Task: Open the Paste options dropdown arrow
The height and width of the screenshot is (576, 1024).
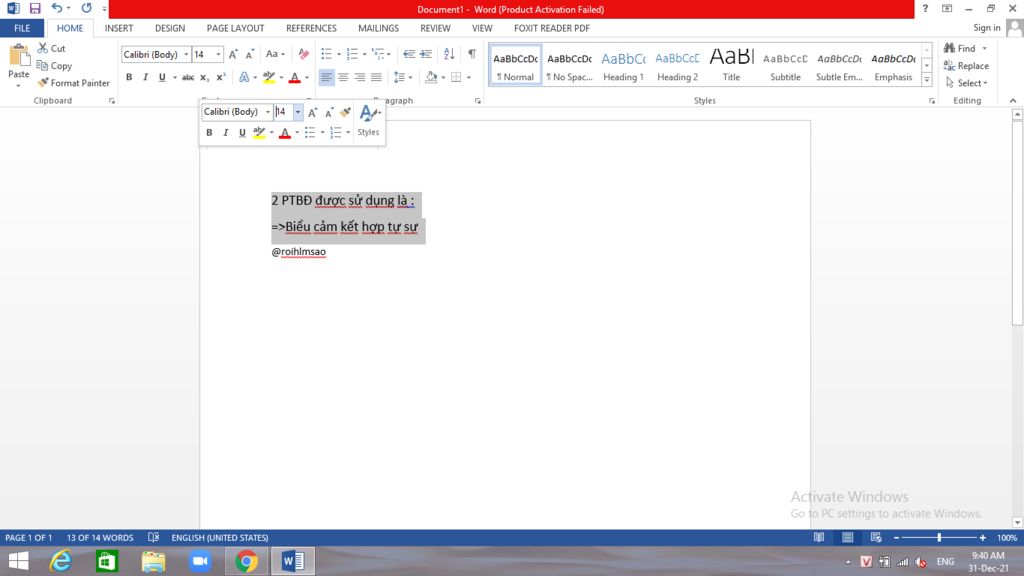Action: tap(18, 86)
